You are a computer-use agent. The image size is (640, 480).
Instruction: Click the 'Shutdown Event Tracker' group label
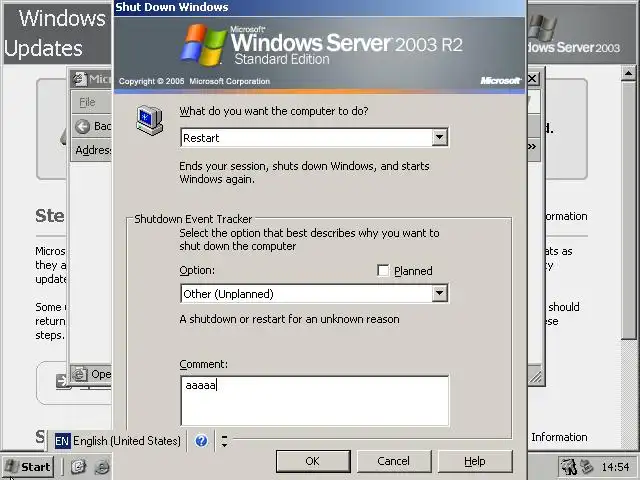[193, 219]
